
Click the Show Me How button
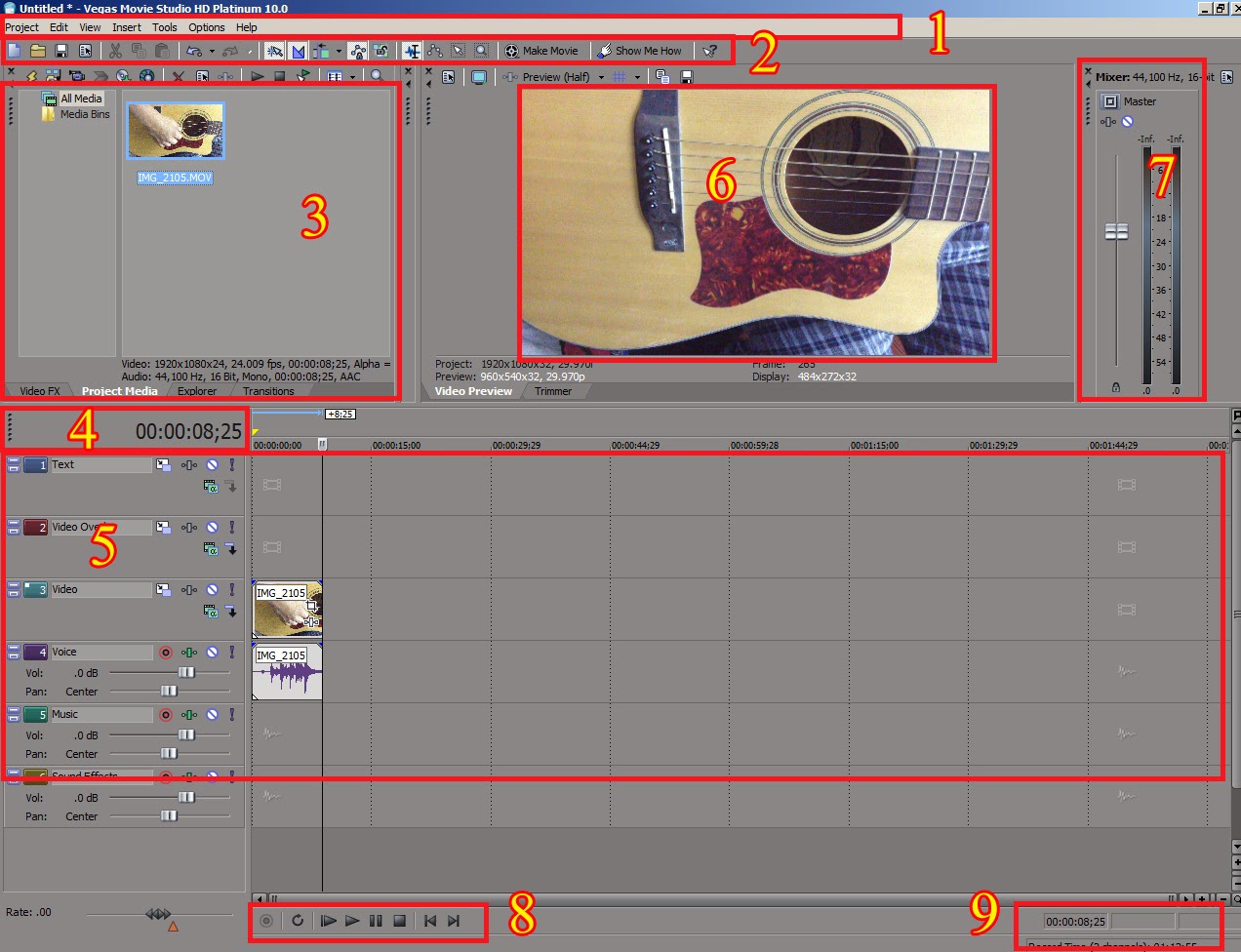pos(641,50)
